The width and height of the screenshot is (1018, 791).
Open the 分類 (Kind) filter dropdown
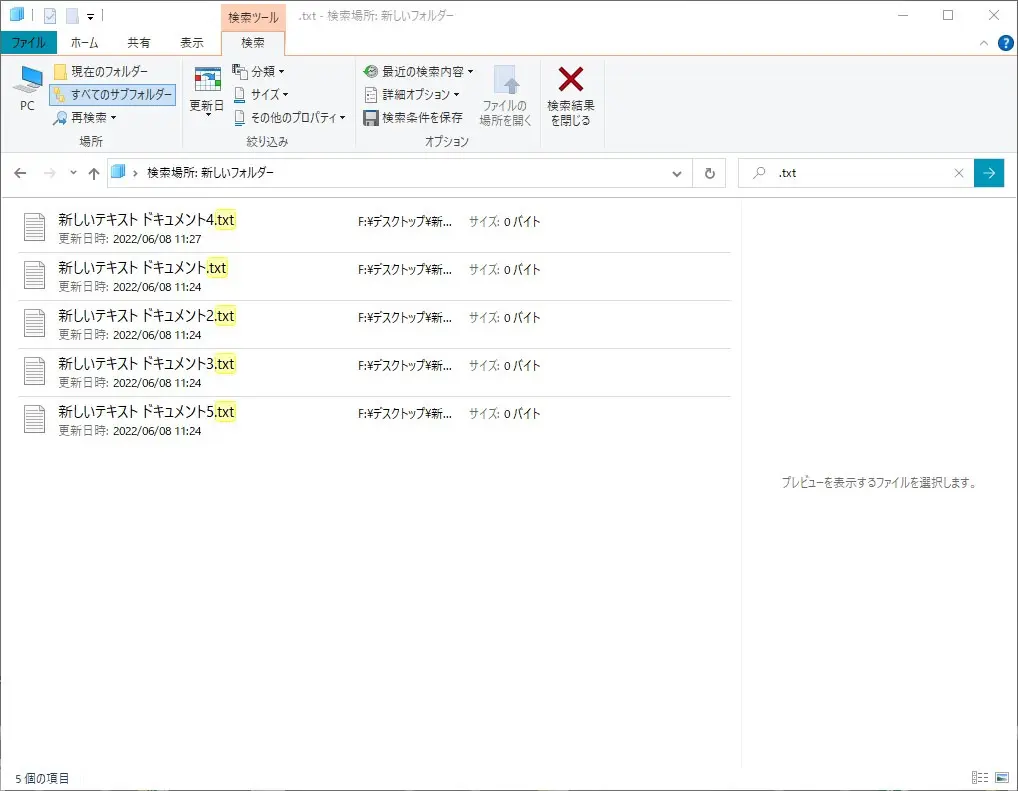coord(259,71)
